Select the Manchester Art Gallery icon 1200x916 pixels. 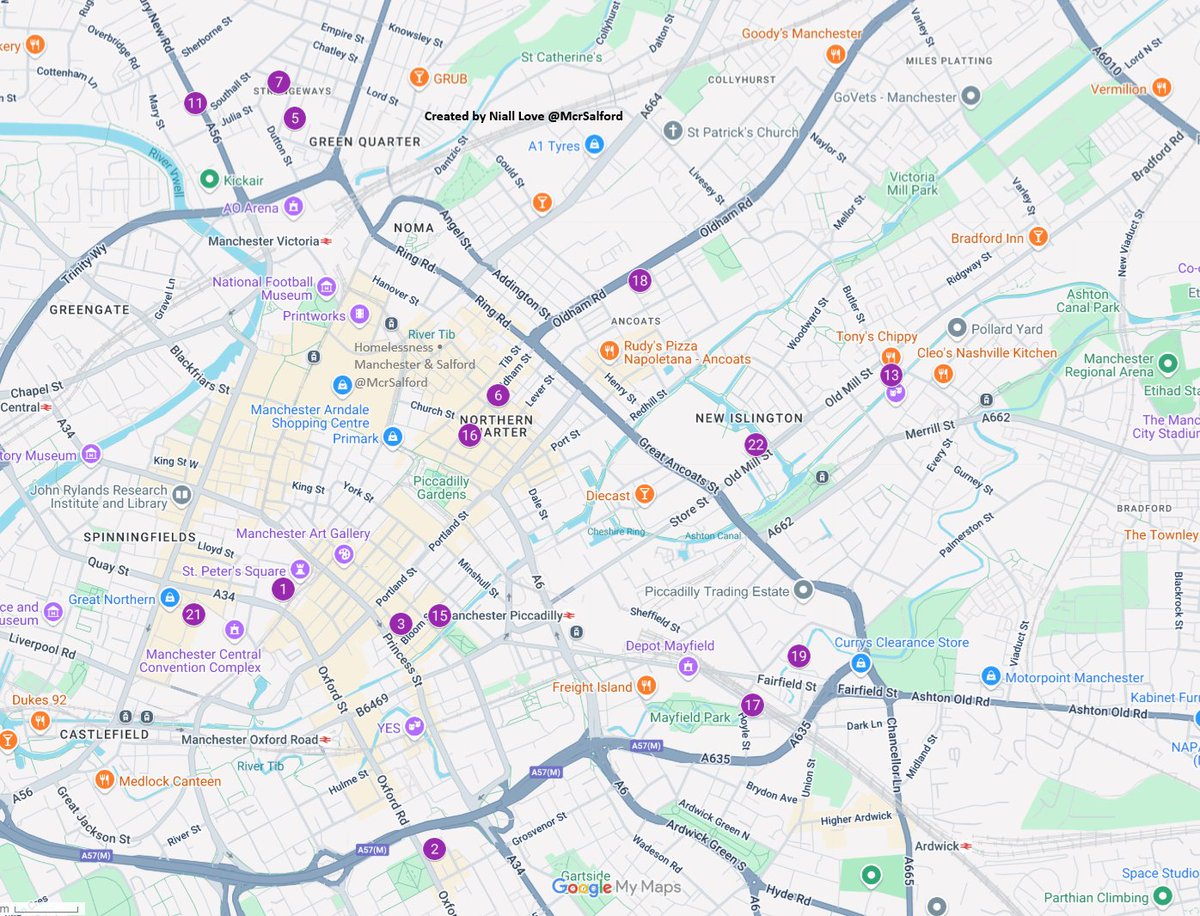[343, 553]
